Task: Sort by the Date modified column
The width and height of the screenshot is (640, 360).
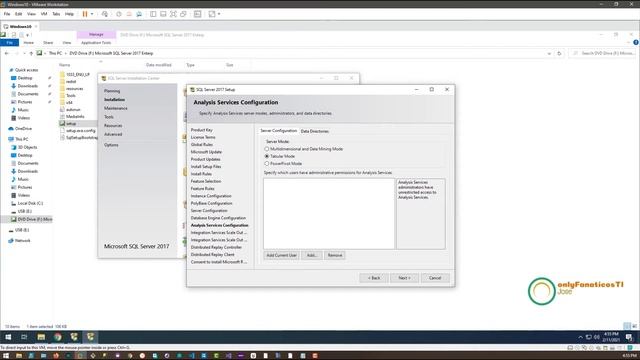Action: 159,65
